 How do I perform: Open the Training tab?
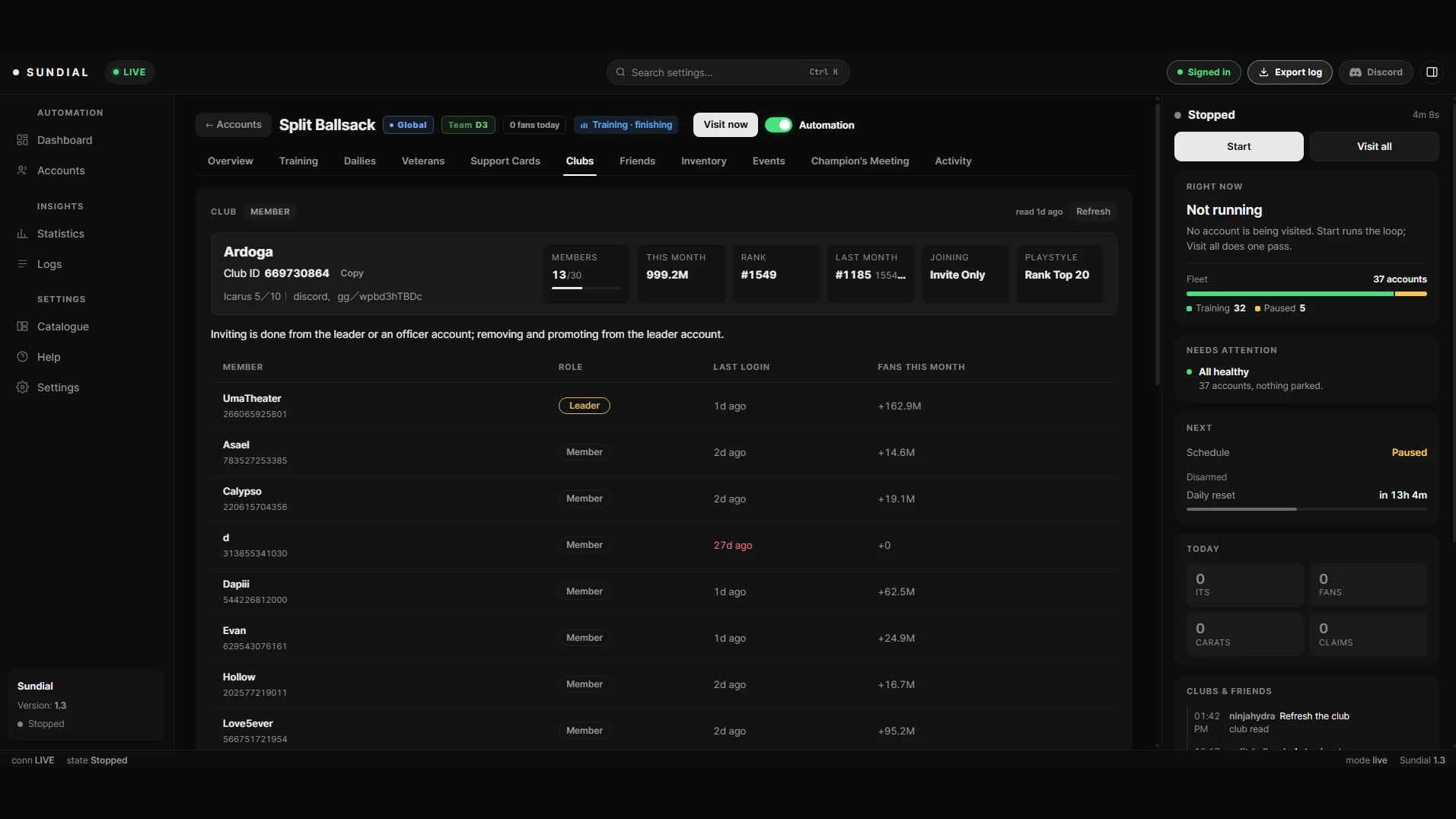pyautogui.click(x=298, y=161)
